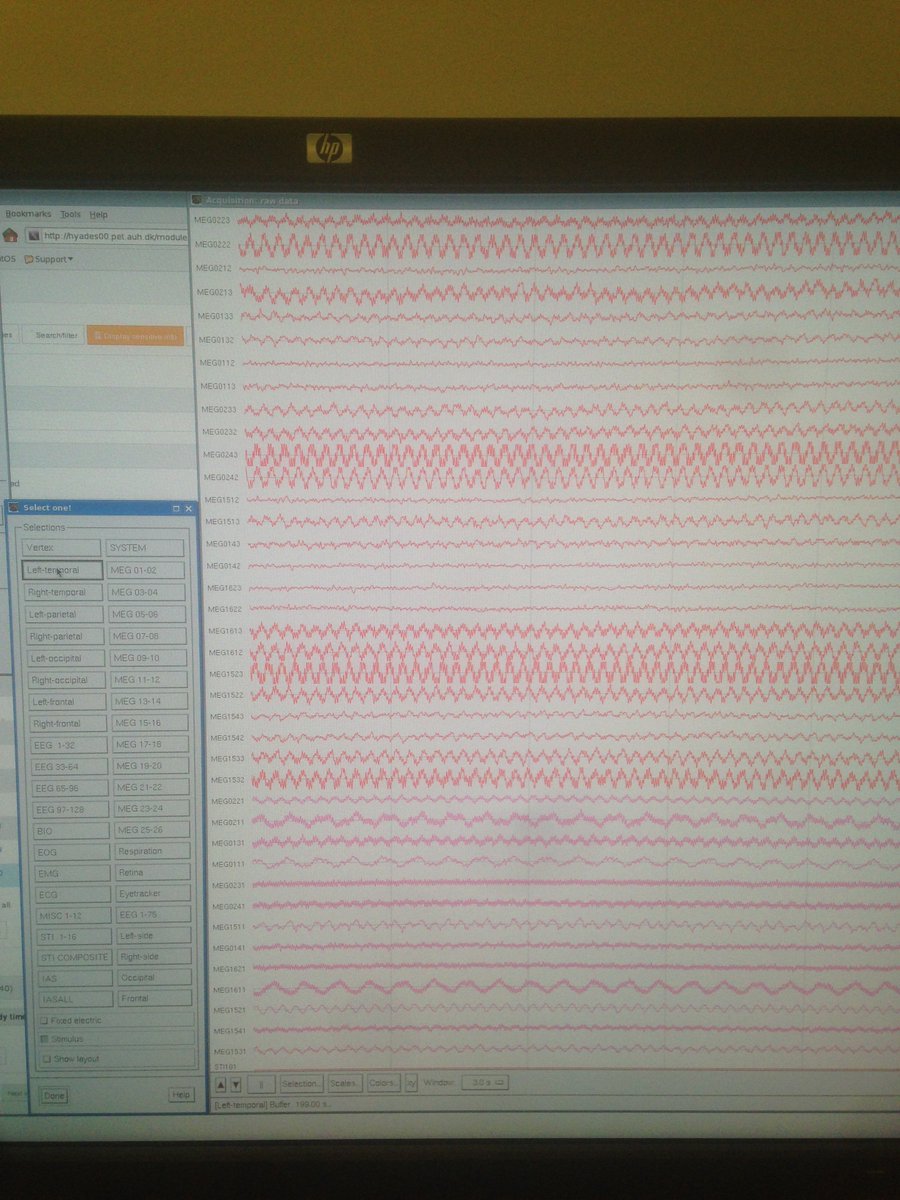
Task: Select the MISC 1-12 channels
Action: point(74,915)
